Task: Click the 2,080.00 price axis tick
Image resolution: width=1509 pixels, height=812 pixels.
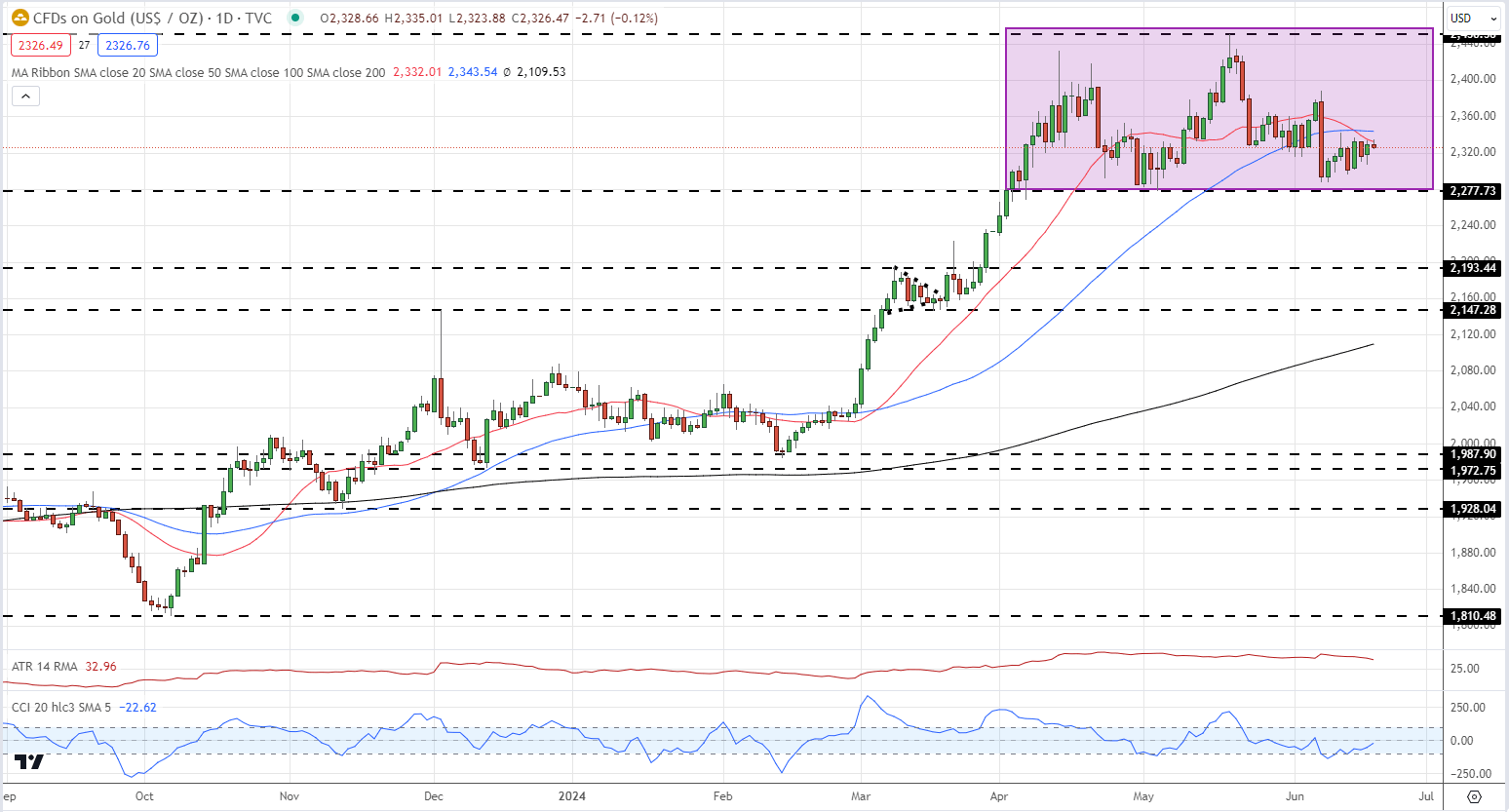Action: click(1473, 370)
